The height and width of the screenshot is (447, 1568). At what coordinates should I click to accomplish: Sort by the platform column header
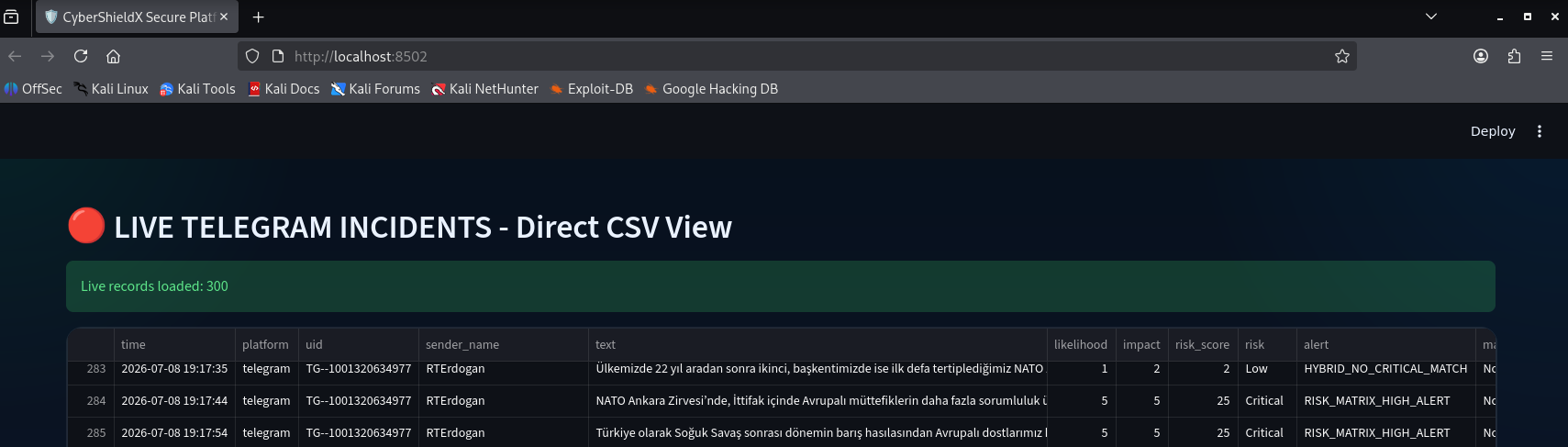267,344
